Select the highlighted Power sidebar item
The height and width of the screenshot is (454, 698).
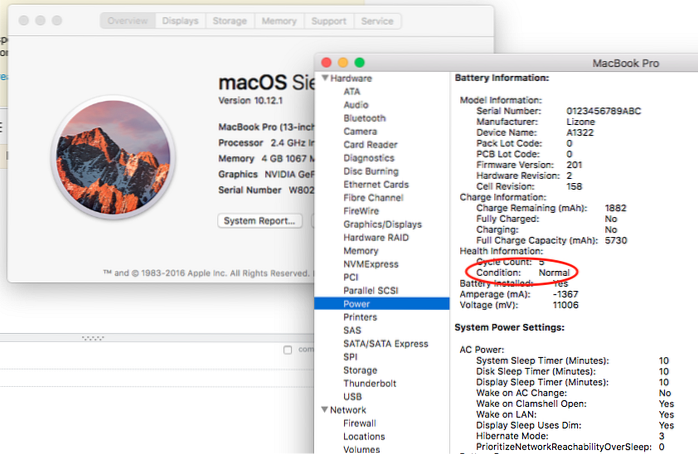(x=357, y=303)
